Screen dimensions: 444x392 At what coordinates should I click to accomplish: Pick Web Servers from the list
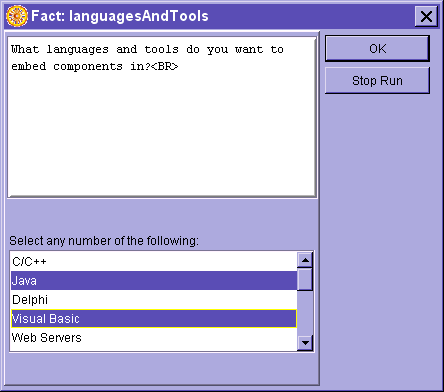click(x=154, y=338)
